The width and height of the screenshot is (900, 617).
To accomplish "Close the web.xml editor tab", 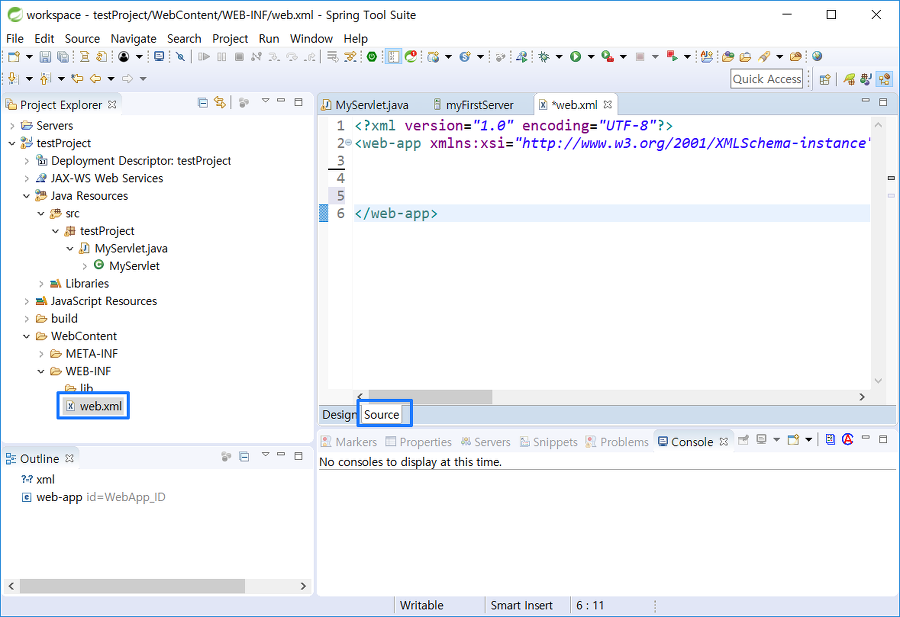I will tap(608, 104).
